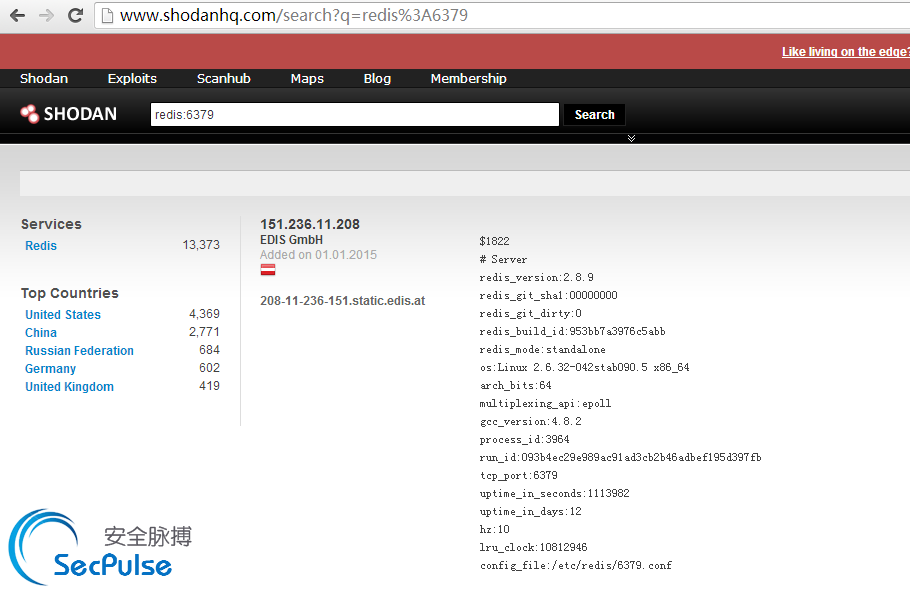Screen dimensions: 910x591
Task: Open host 151.236.11.208 result
Action: click(310, 224)
